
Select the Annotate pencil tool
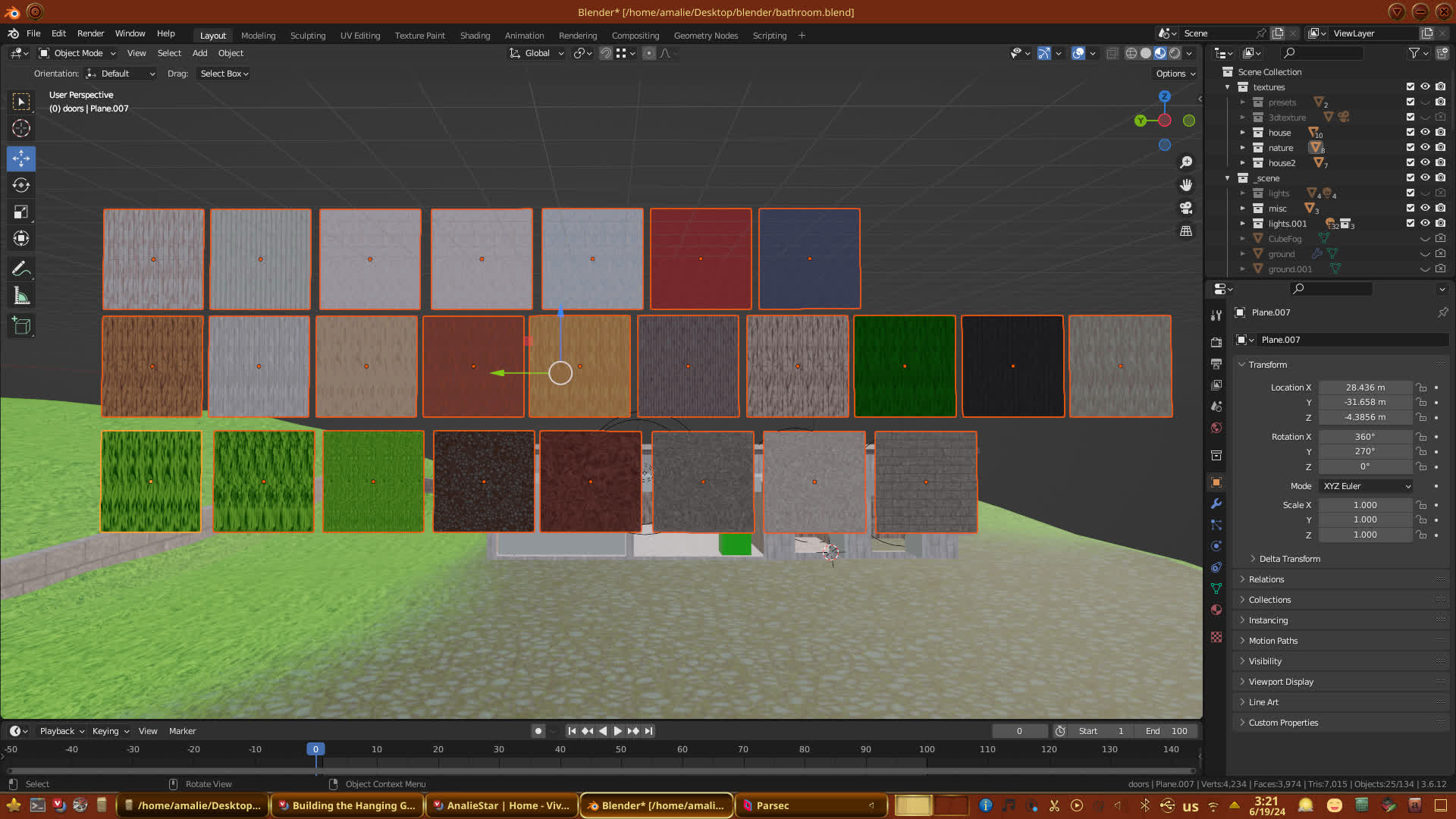(21, 268)
